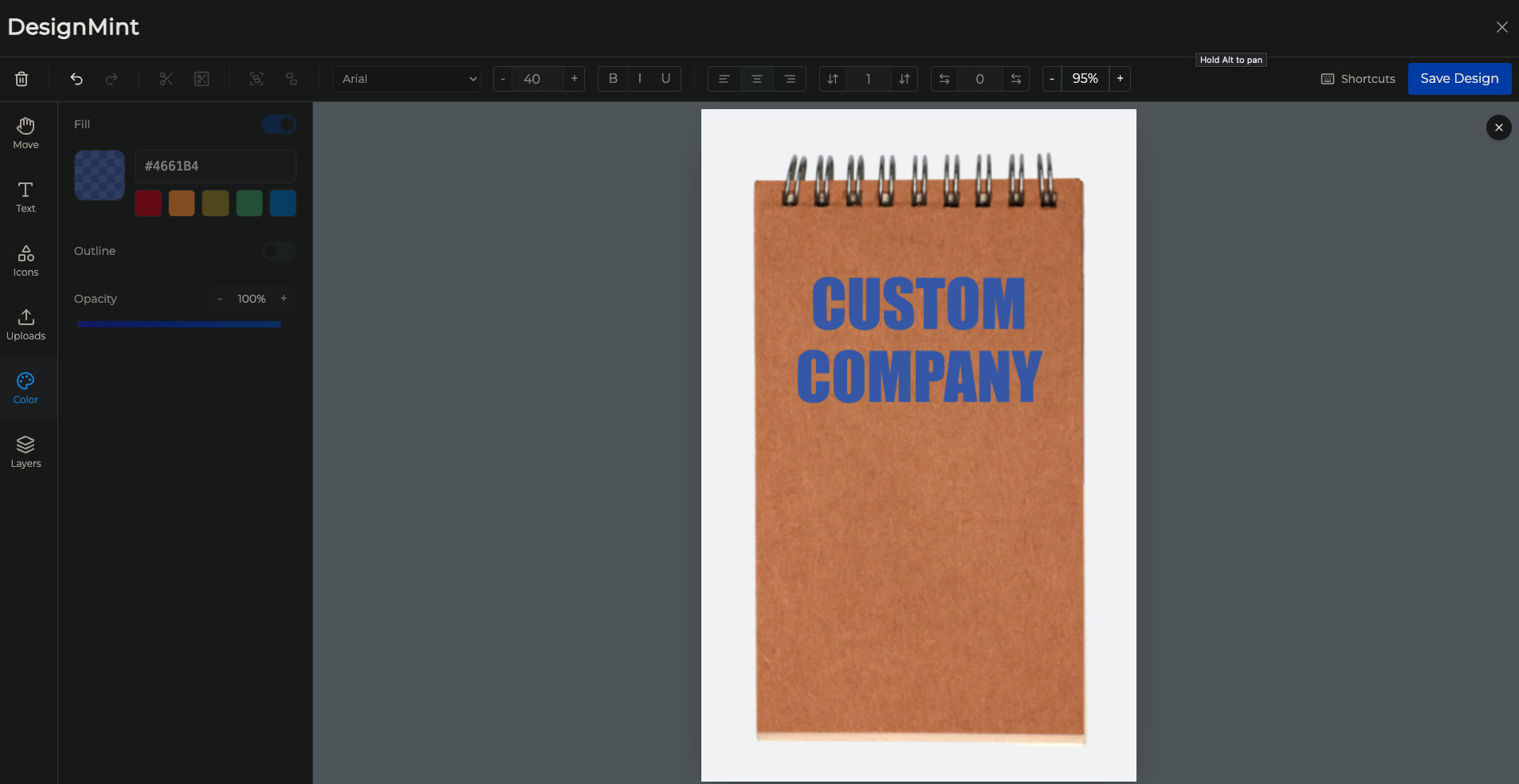This screenshot has width=1519, height=784.
Task: Edit the #4661B4 hex color field
Action: tap(215, 167)
